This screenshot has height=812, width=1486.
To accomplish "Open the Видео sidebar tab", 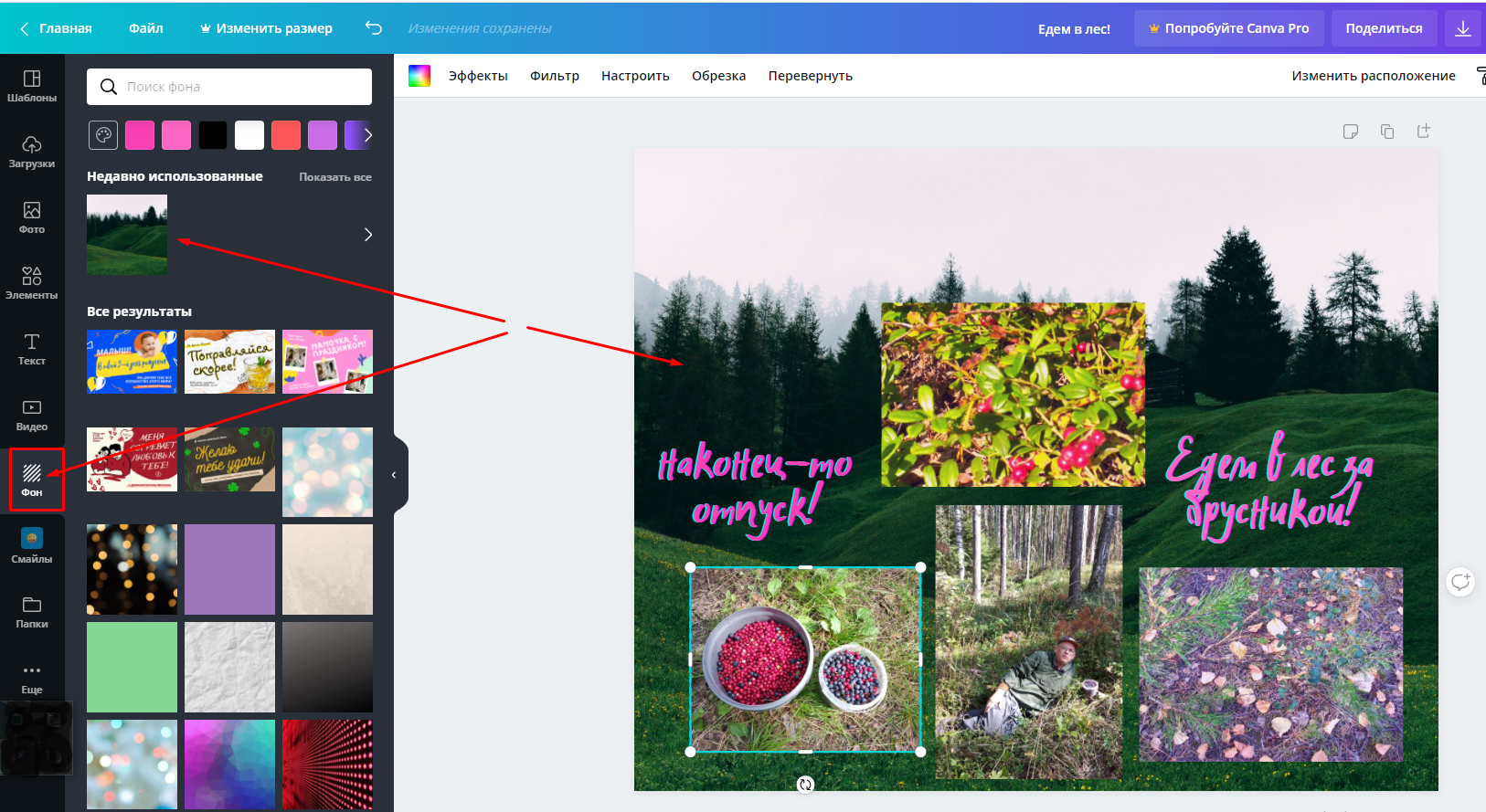I will coord(32,416).
